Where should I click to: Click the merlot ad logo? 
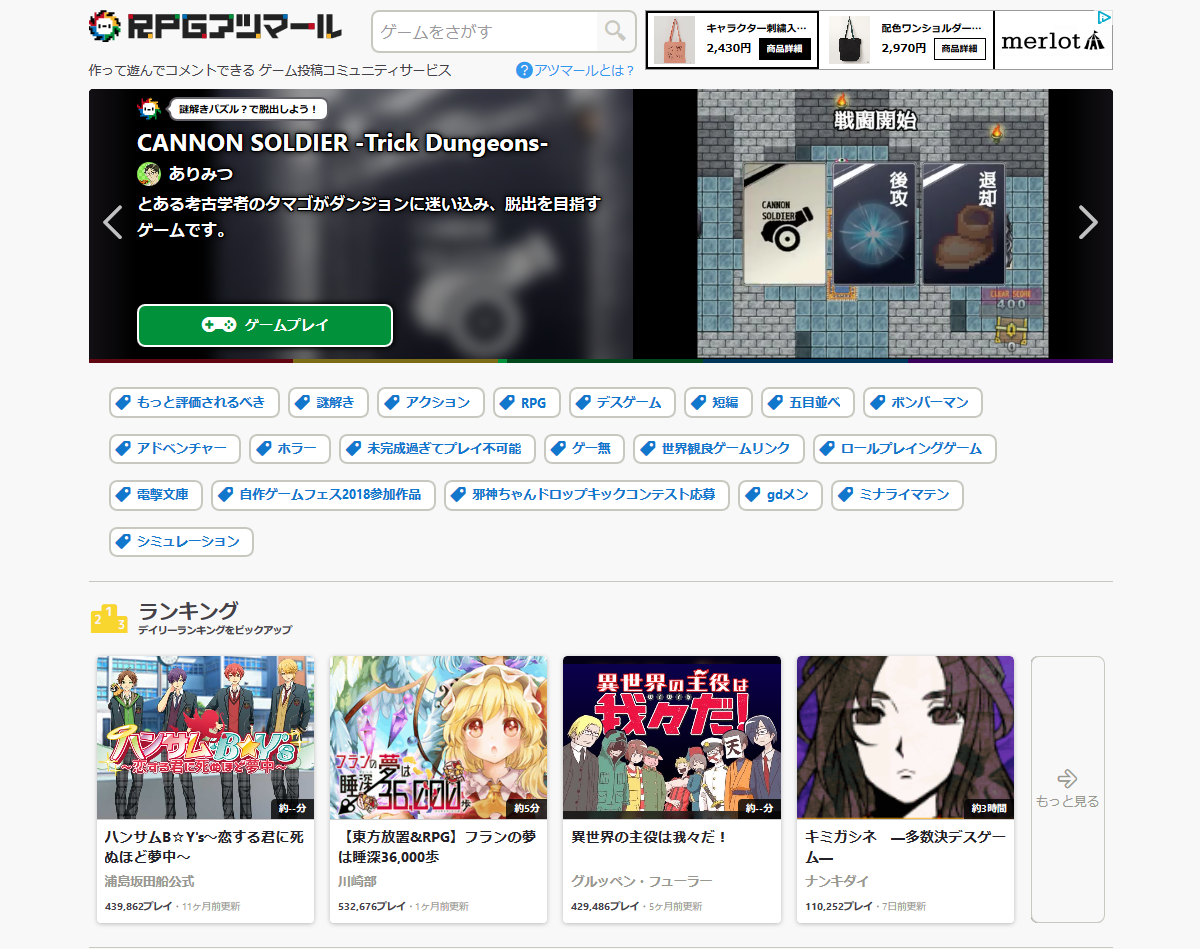1053,40
